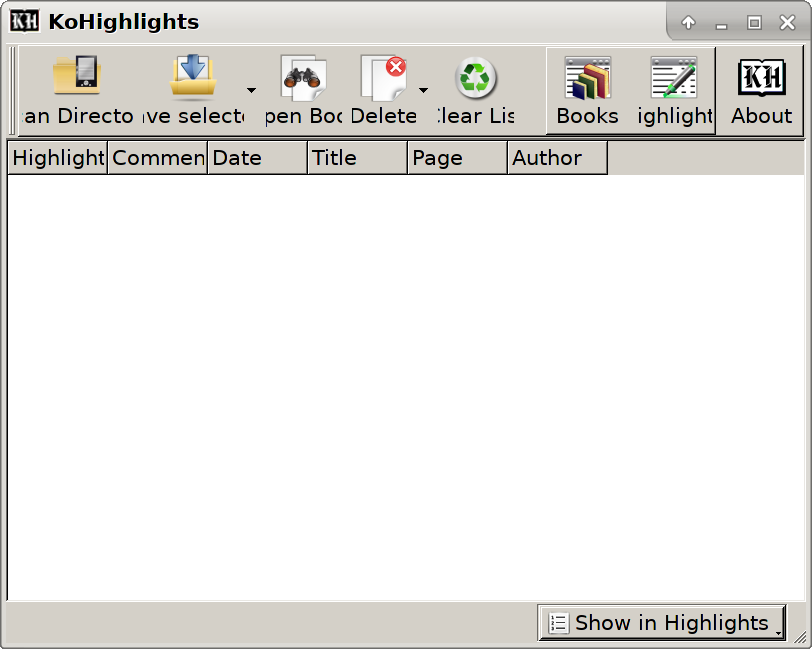Click the Show in Highlights button
812x649 pixels.
tap(661, 623)
